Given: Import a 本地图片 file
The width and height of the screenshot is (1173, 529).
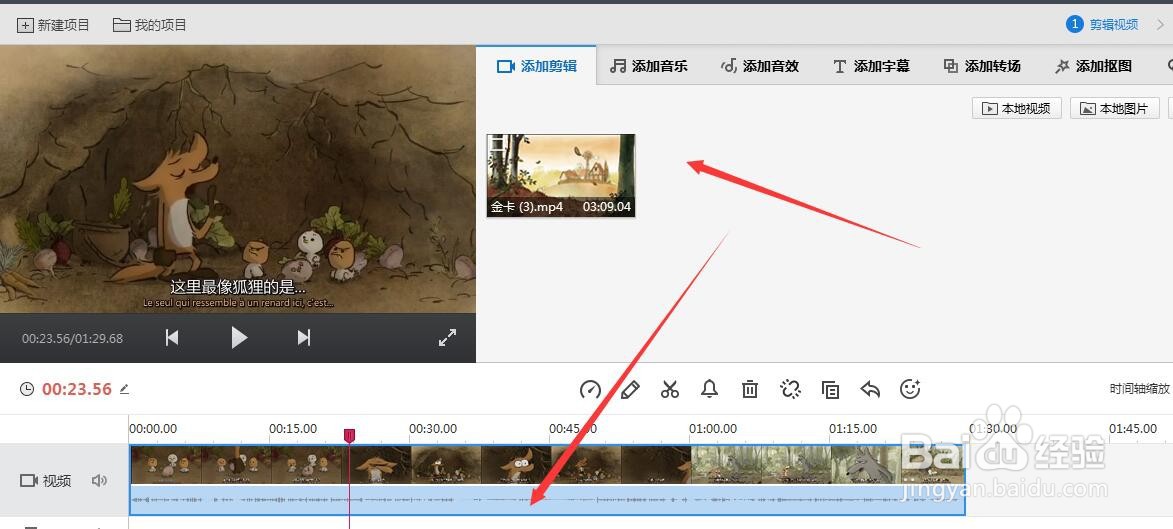Looking at the screenshot, I should coord(1115,108).
